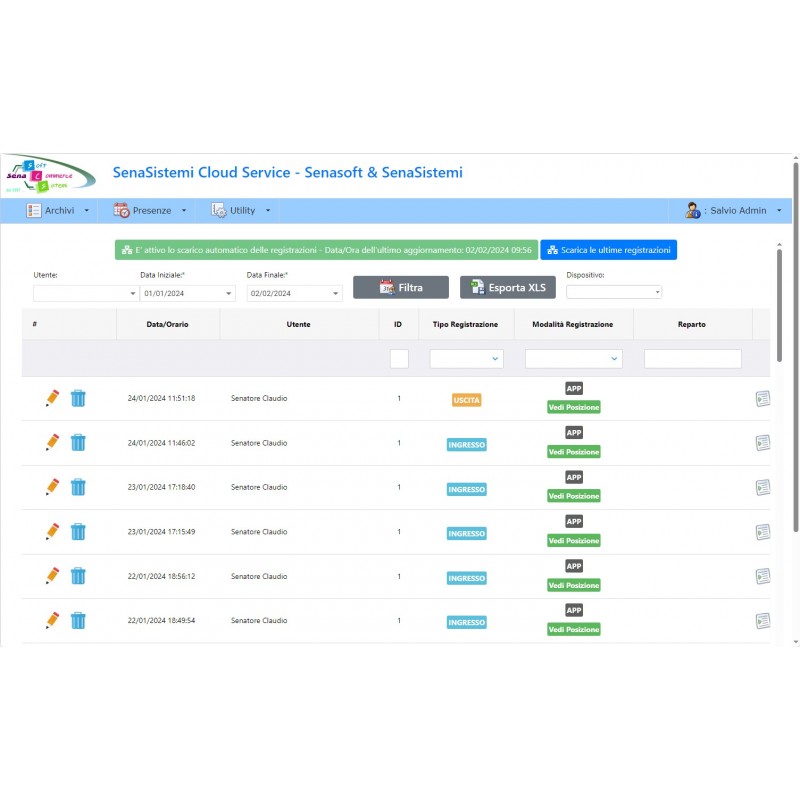Click the Presenze calendar clock icon
Viewport: 800px width, 800px height.
tap(121, 210)
